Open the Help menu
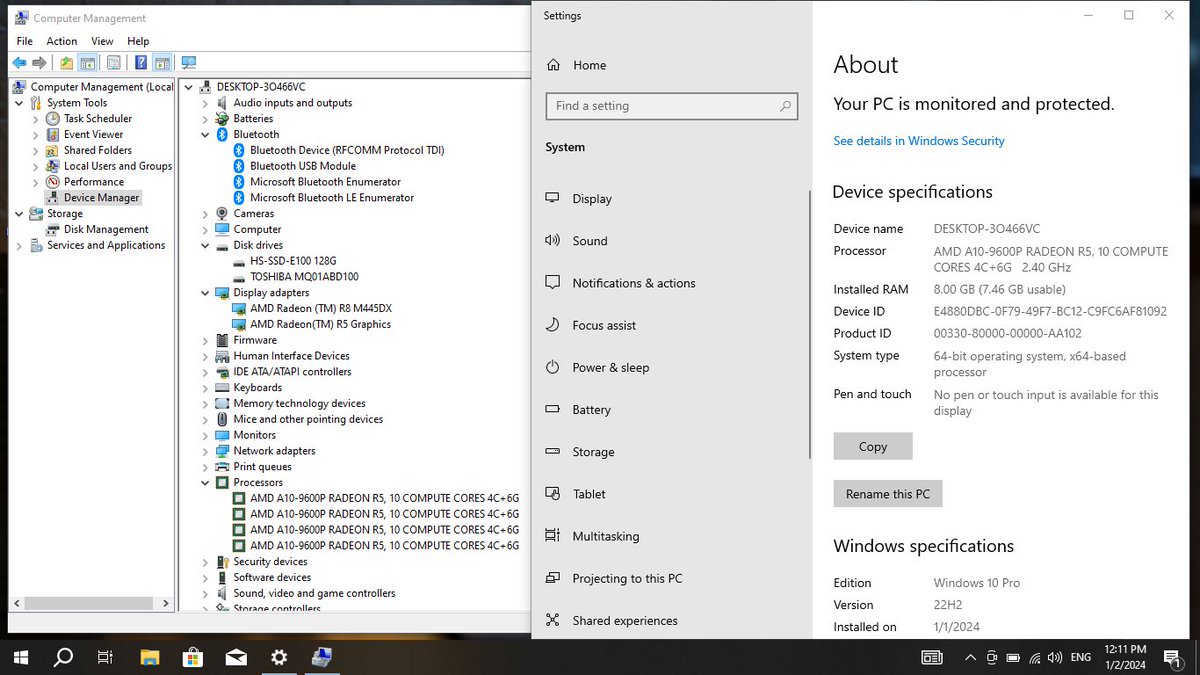 point(138,41)
